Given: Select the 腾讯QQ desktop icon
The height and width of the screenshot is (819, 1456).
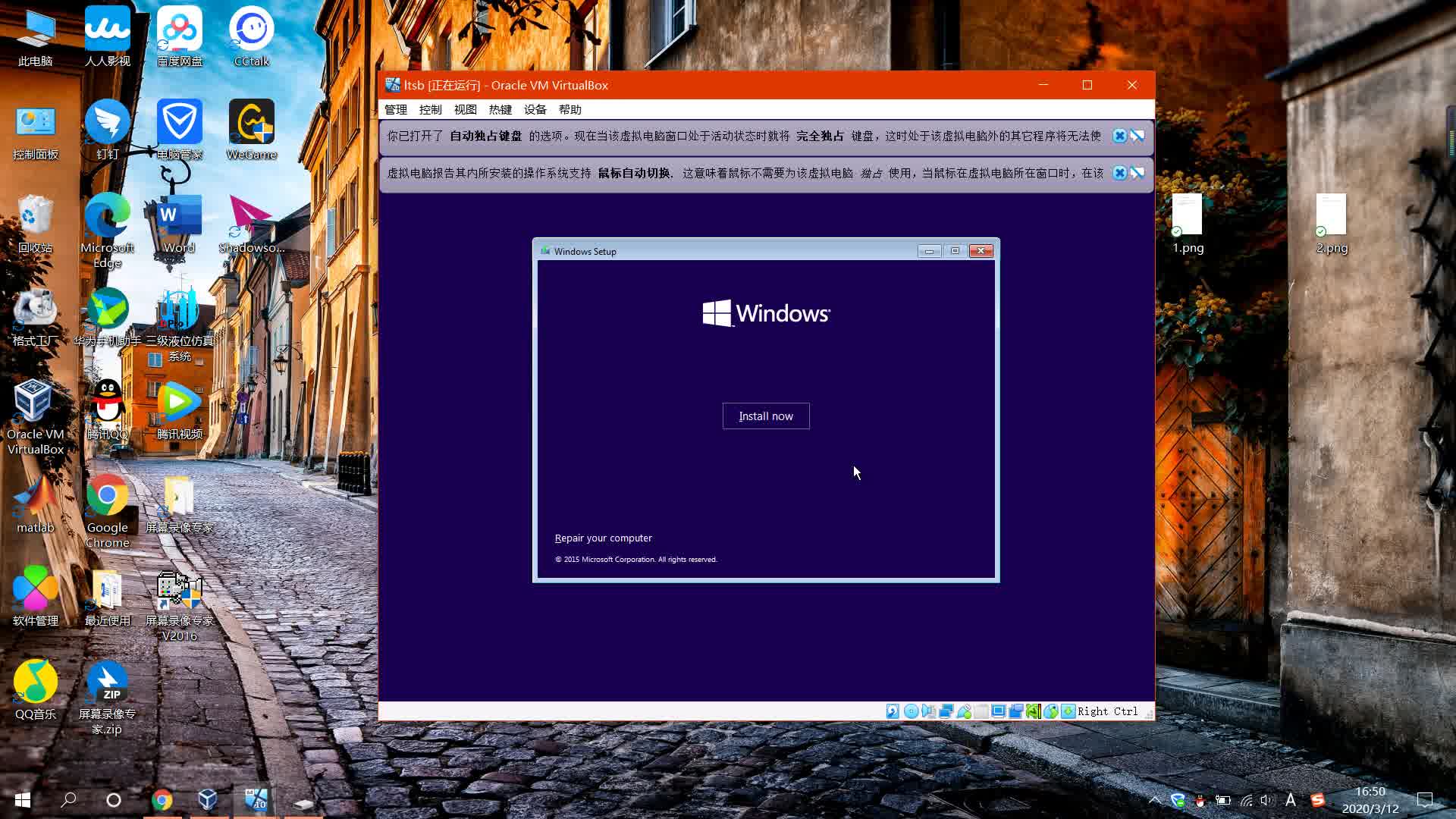Looking at the screenshot, I should click(108, 410).
